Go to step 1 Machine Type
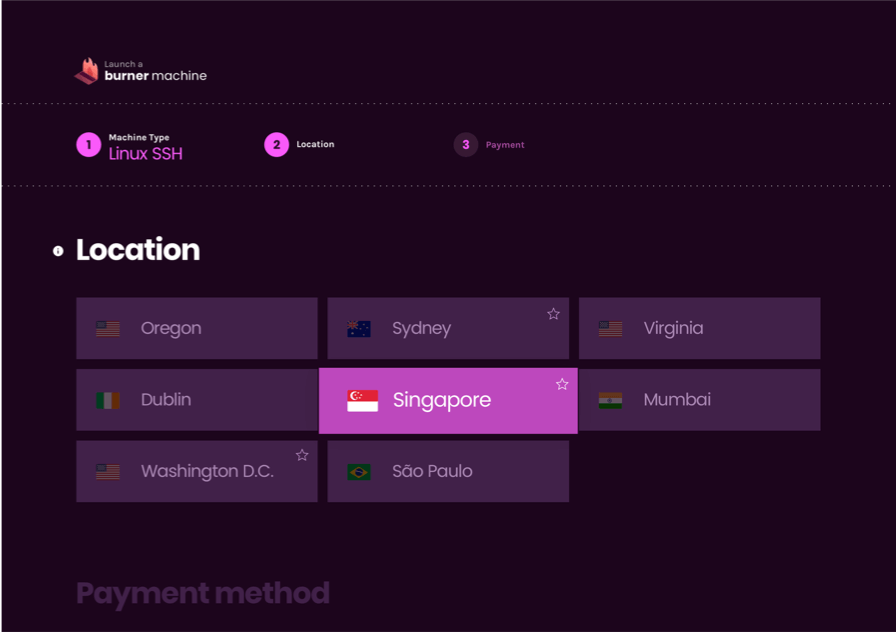This screenshot has height=632, width=896. coord(89,145)
